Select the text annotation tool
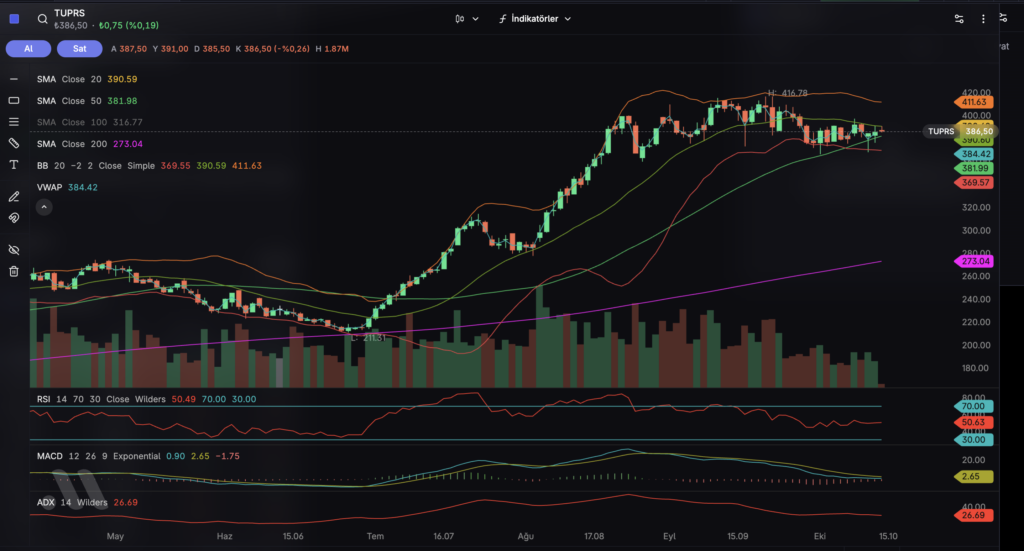This screenshot has width=1024, height=551. [14, 165]
